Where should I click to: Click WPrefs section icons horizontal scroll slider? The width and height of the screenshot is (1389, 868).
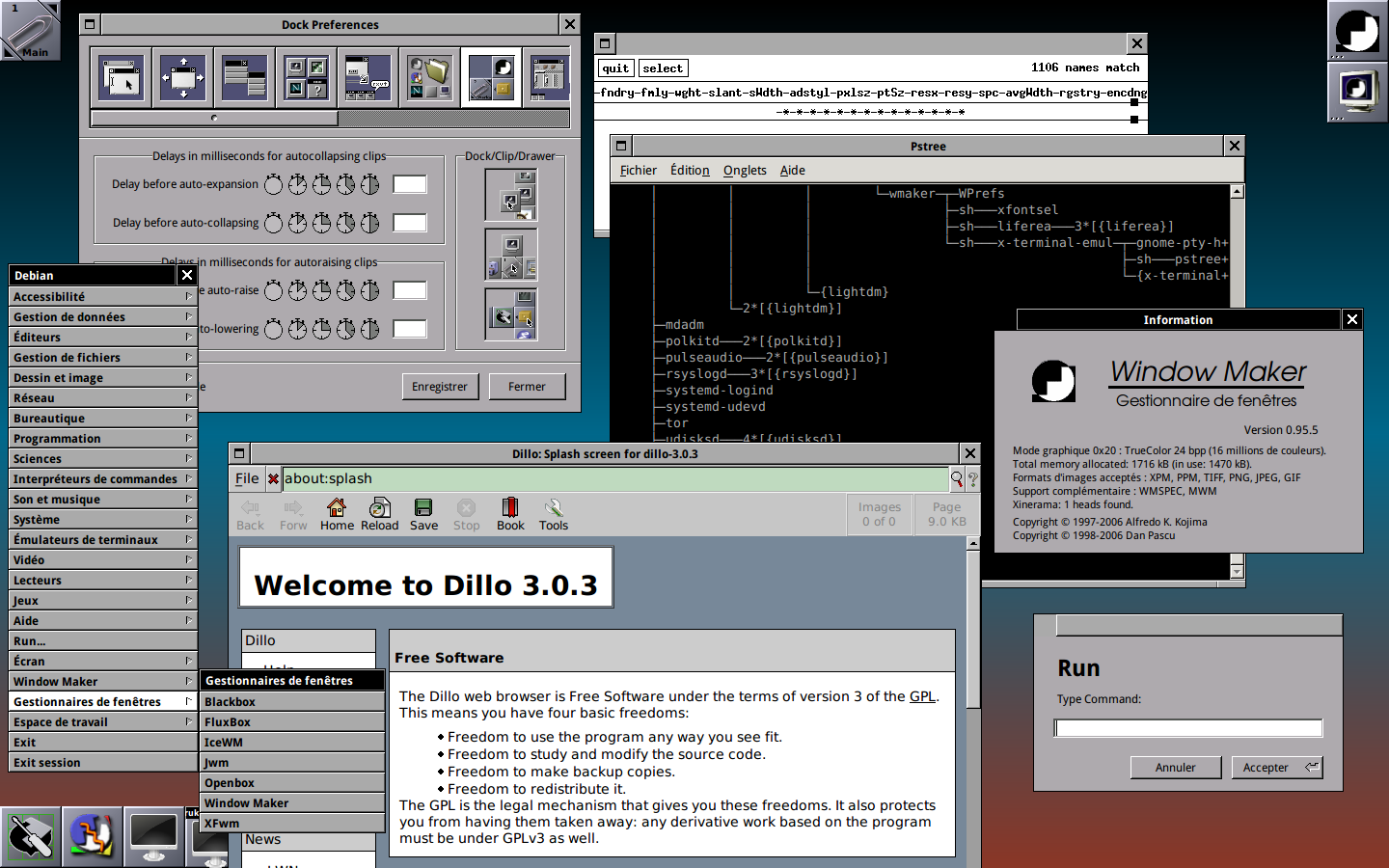[x=214, y=118]
